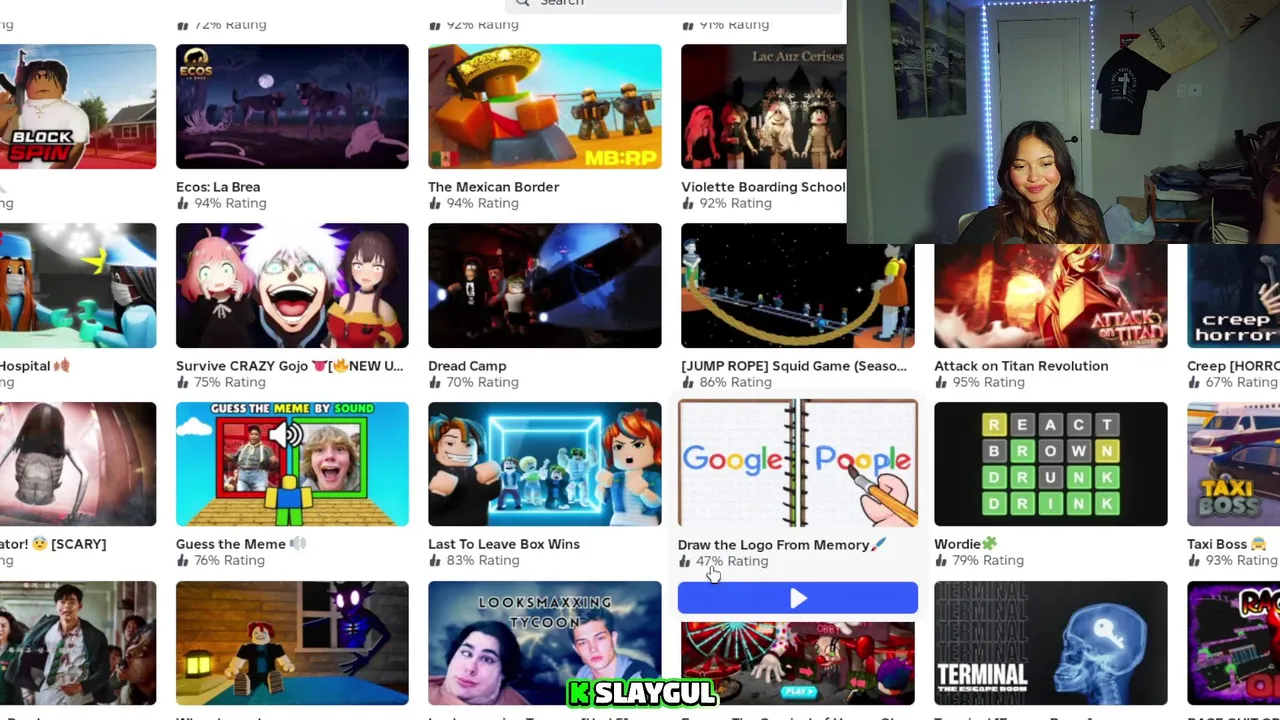This screenshot has width=1280, height=720.
Task: Click the thumbs-up icon beside 79% Rating
Action: point(940,560)
